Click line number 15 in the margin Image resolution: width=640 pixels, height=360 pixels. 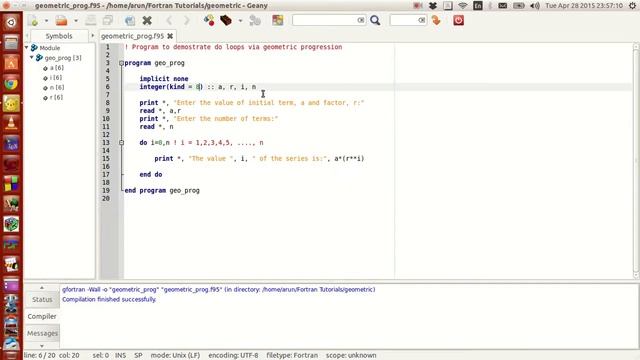(x=106, y=158)
